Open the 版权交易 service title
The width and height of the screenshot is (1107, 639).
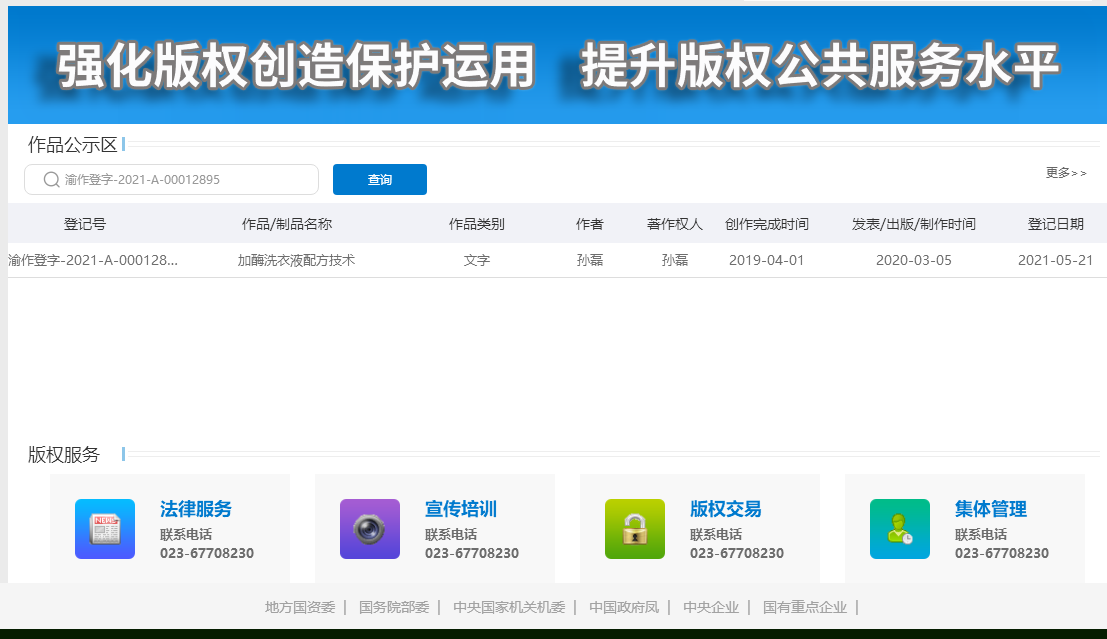726,509
